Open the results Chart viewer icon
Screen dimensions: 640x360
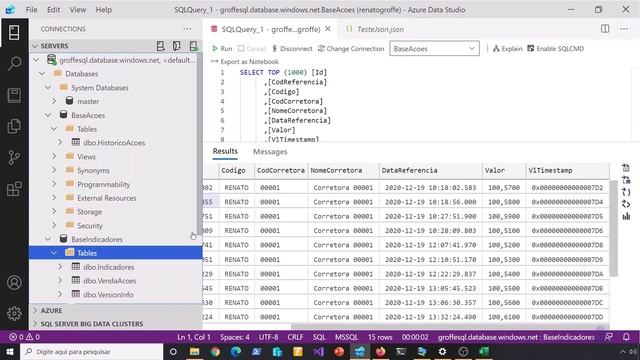pyautogui.click(x=626, y=216)
